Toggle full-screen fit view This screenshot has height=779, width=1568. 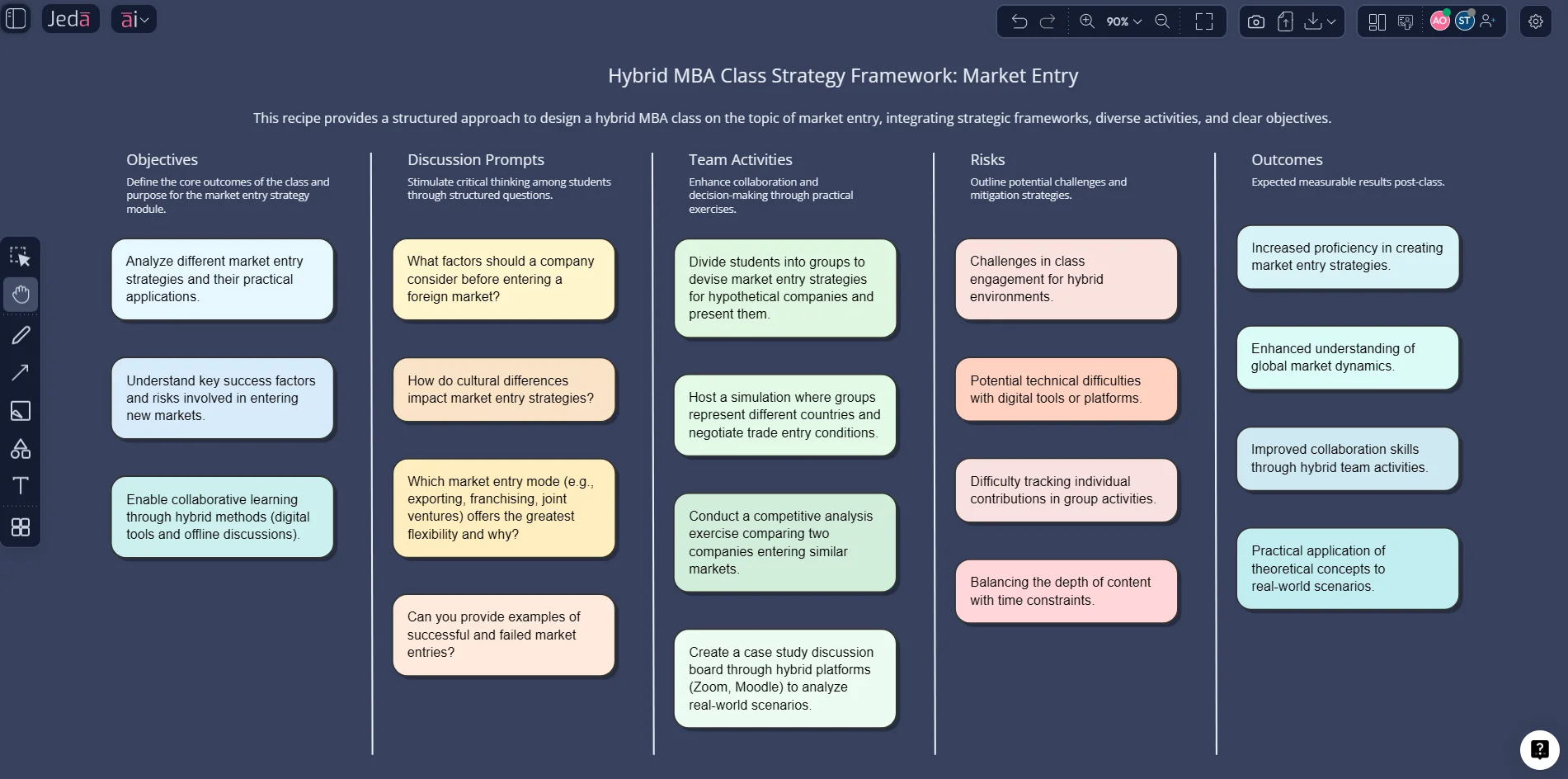(x=1203, y=21)
